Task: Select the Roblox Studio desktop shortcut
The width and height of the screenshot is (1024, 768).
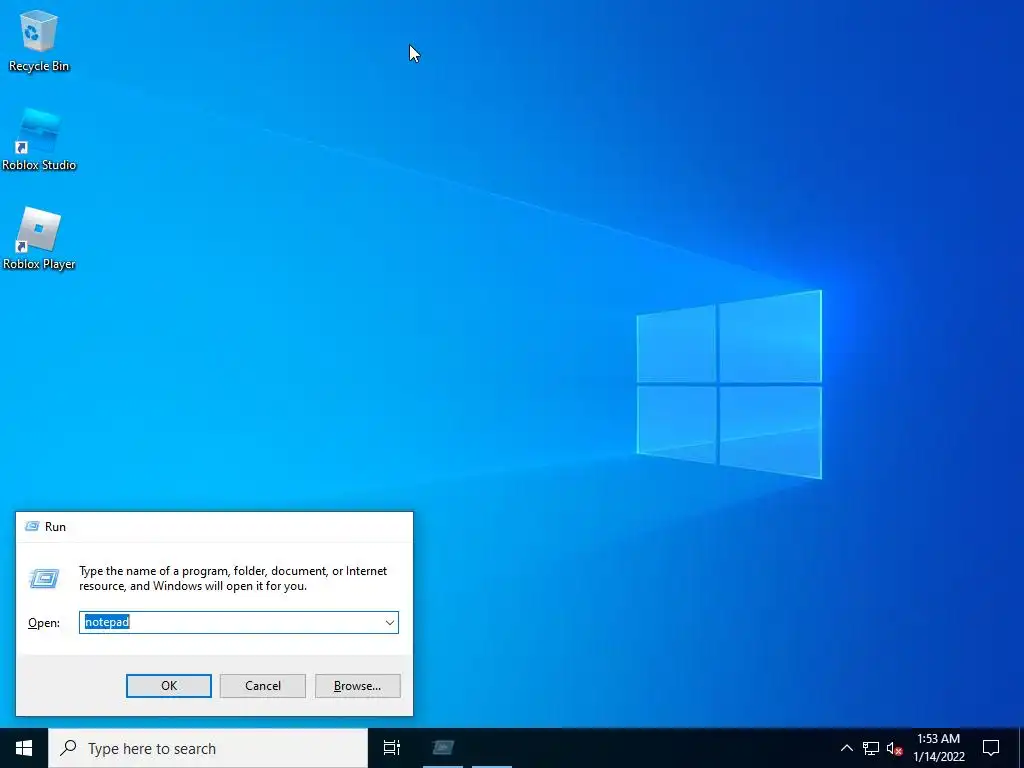Action: click(x=39, y=140)
